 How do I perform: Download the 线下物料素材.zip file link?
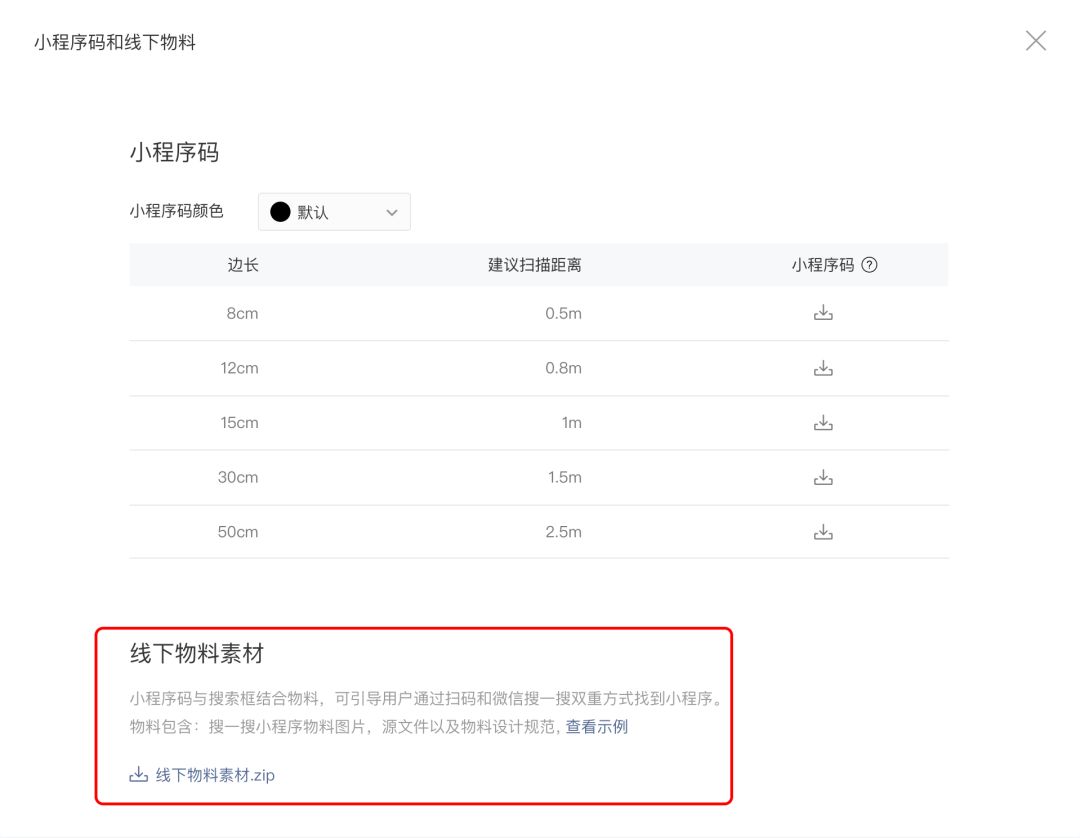[215, 775]
